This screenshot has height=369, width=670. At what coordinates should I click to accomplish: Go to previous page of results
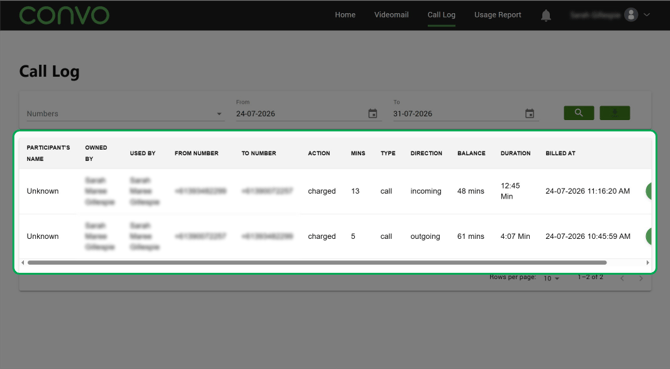[622, 278]
